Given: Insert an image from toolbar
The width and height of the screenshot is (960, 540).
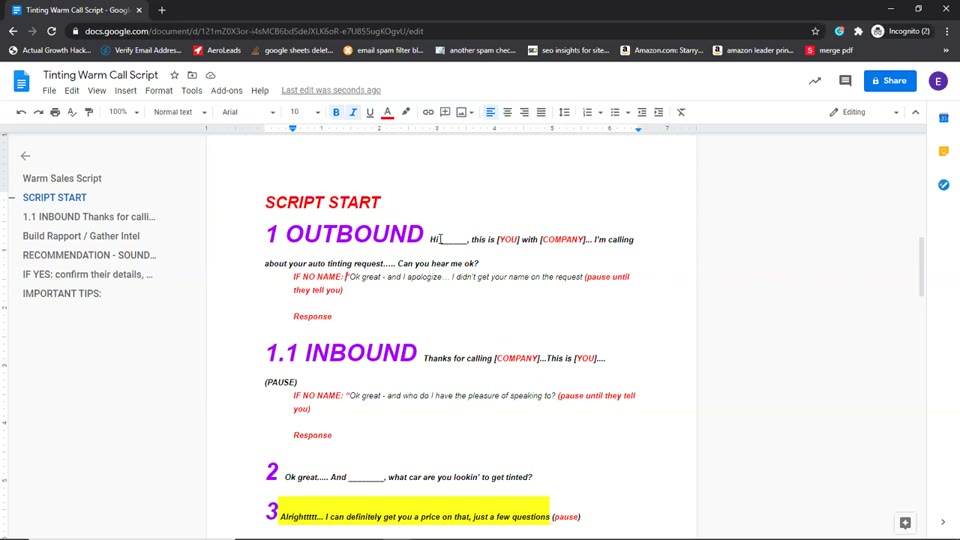Looking at the screenshot, I should [x=462, y=112].
